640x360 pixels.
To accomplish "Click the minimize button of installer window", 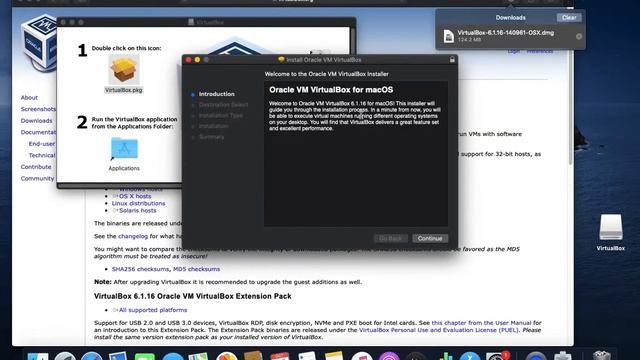I will (x=198, y=60).
